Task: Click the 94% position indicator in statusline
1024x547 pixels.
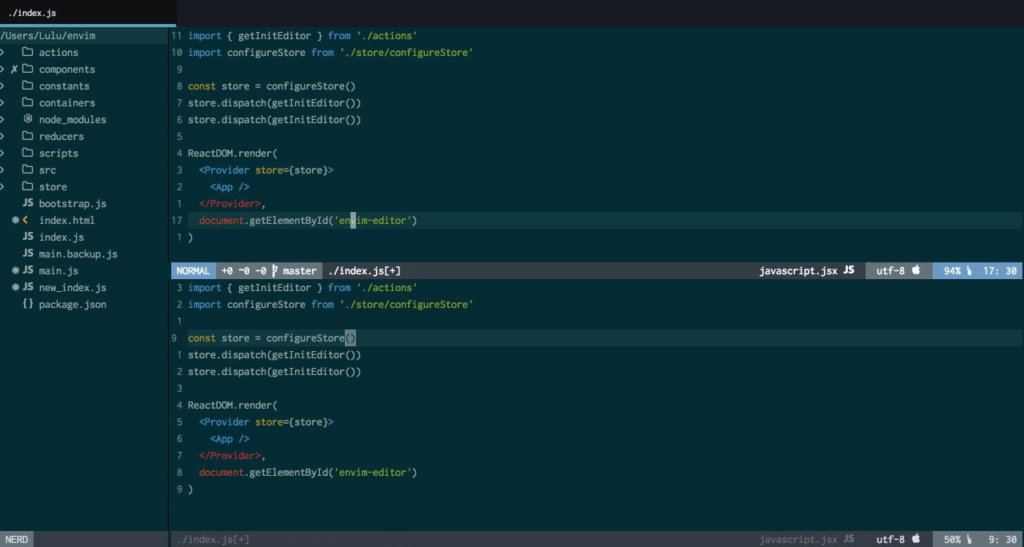Action: [951, 271]
